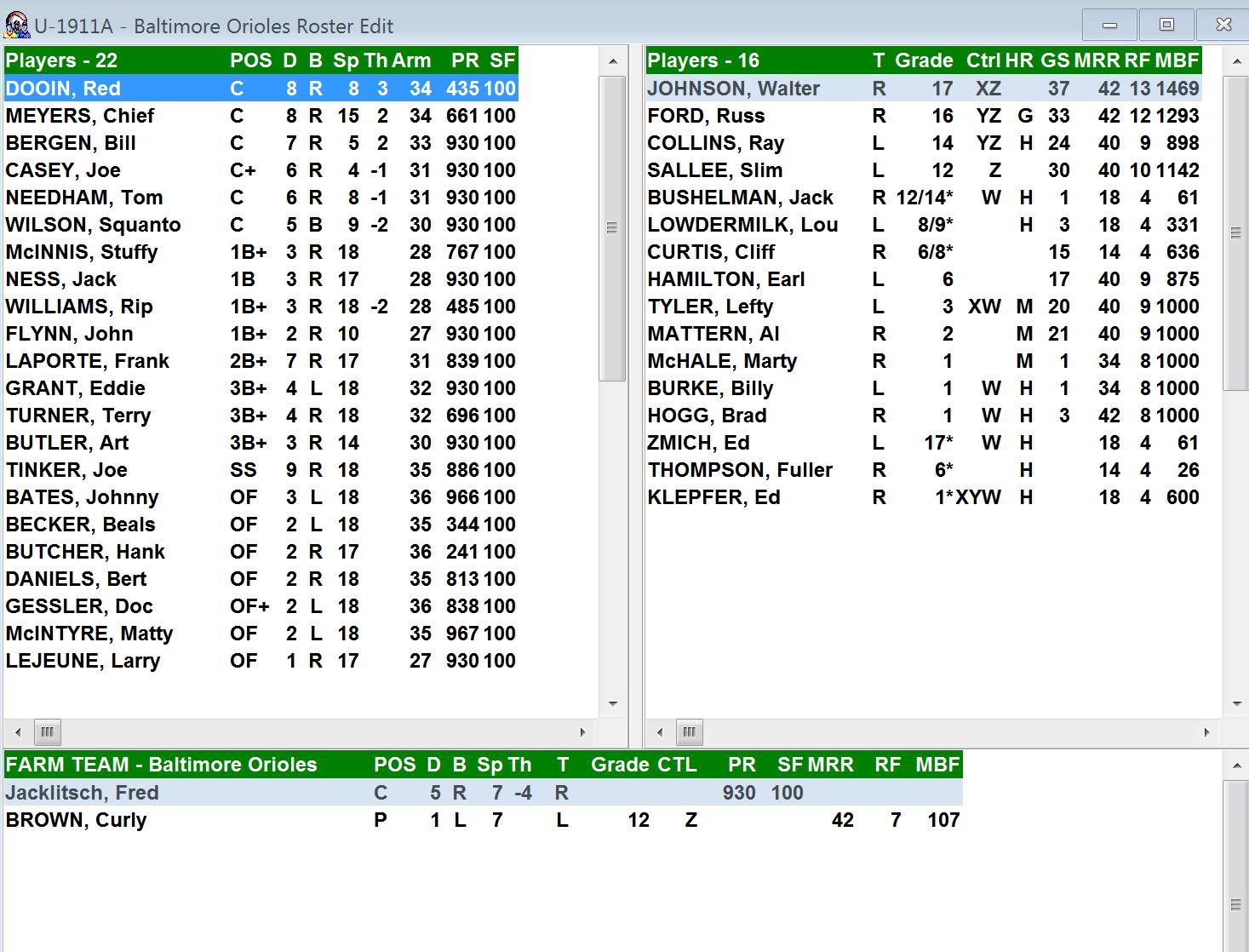Click right arrow of pitchers horizontal scrollbar
This screenshot has height=952, width=1249.
[x=1206, y=732]
